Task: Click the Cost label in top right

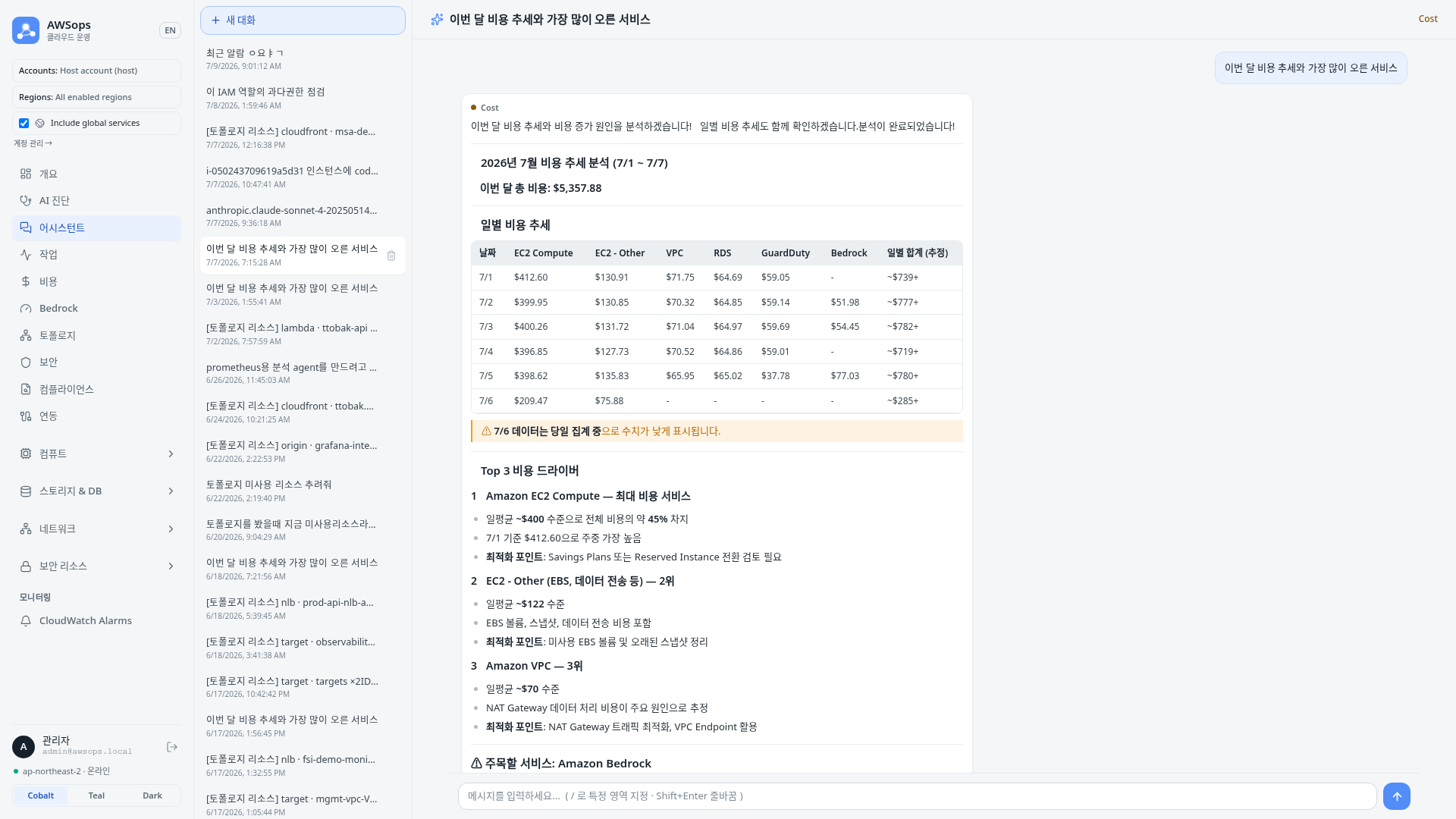Action: click(x=1428, y=19)
